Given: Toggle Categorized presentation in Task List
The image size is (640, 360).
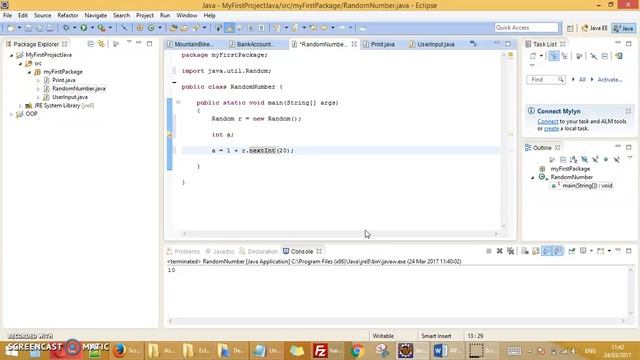Looking at the screenshot, I should 553,56.
